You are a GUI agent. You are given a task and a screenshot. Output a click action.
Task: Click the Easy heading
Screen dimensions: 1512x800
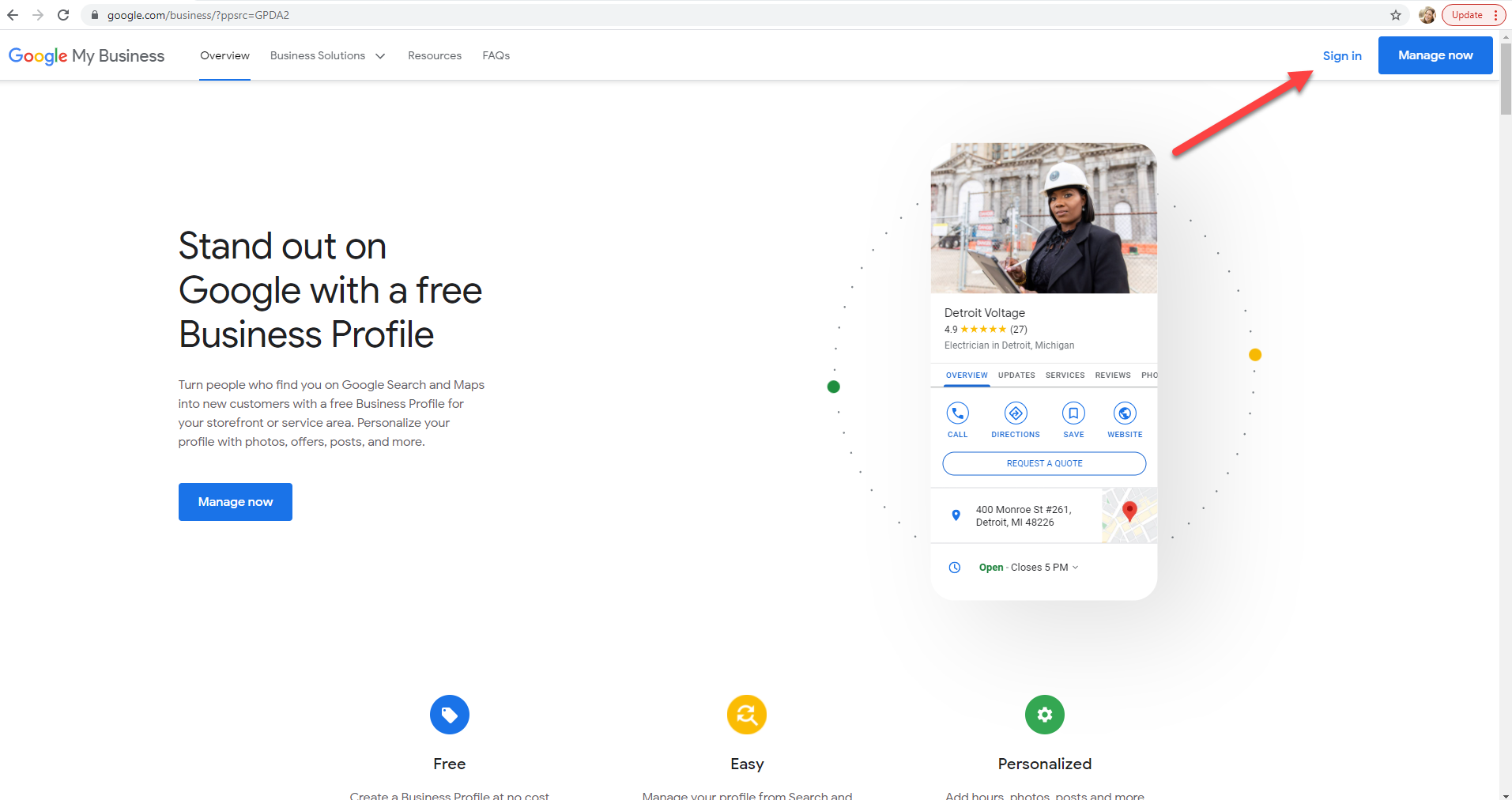tap(747, 764)
